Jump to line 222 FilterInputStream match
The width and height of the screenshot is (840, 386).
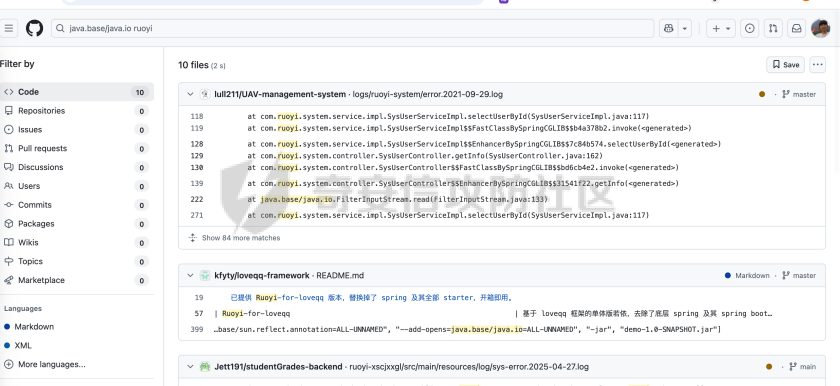pos(197,199)
